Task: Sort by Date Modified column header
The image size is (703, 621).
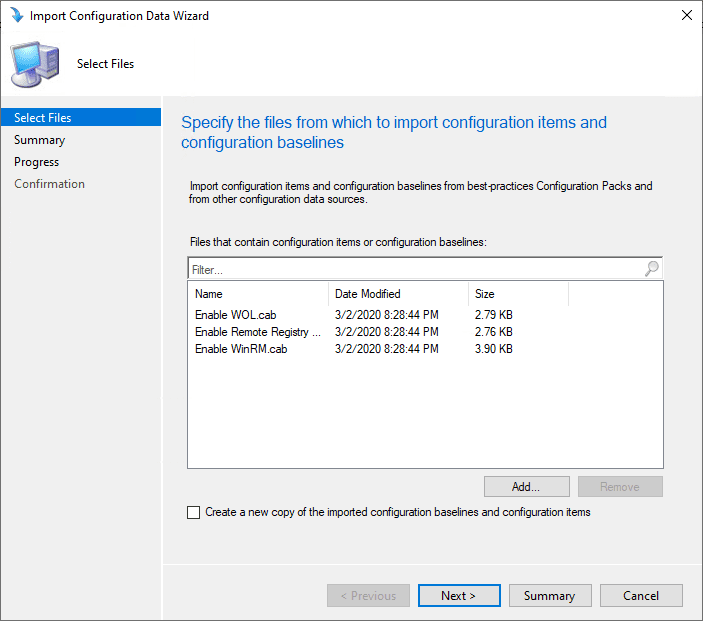Action: 399,294
